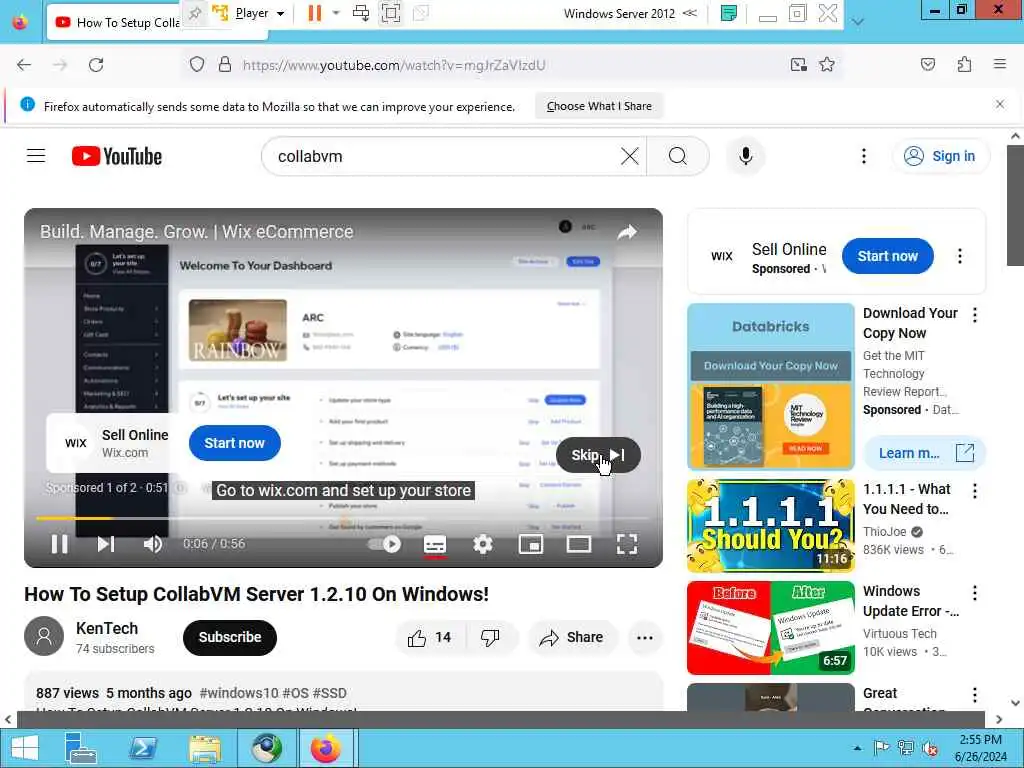This screenshot has height=768, width=1024.
Task: Open video settings gear icon
Action: [483, 544]
